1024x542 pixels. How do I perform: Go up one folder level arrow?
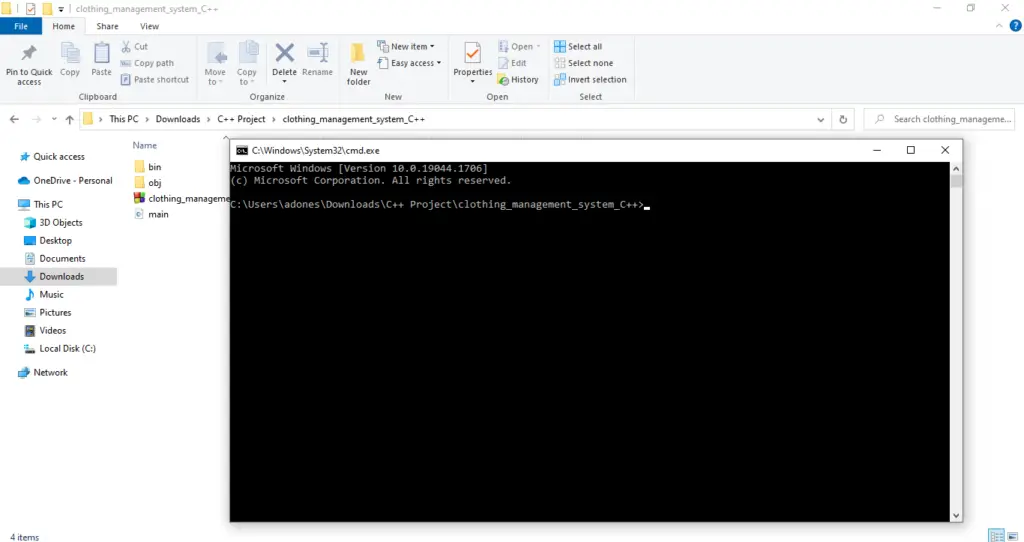click(70, 120)
